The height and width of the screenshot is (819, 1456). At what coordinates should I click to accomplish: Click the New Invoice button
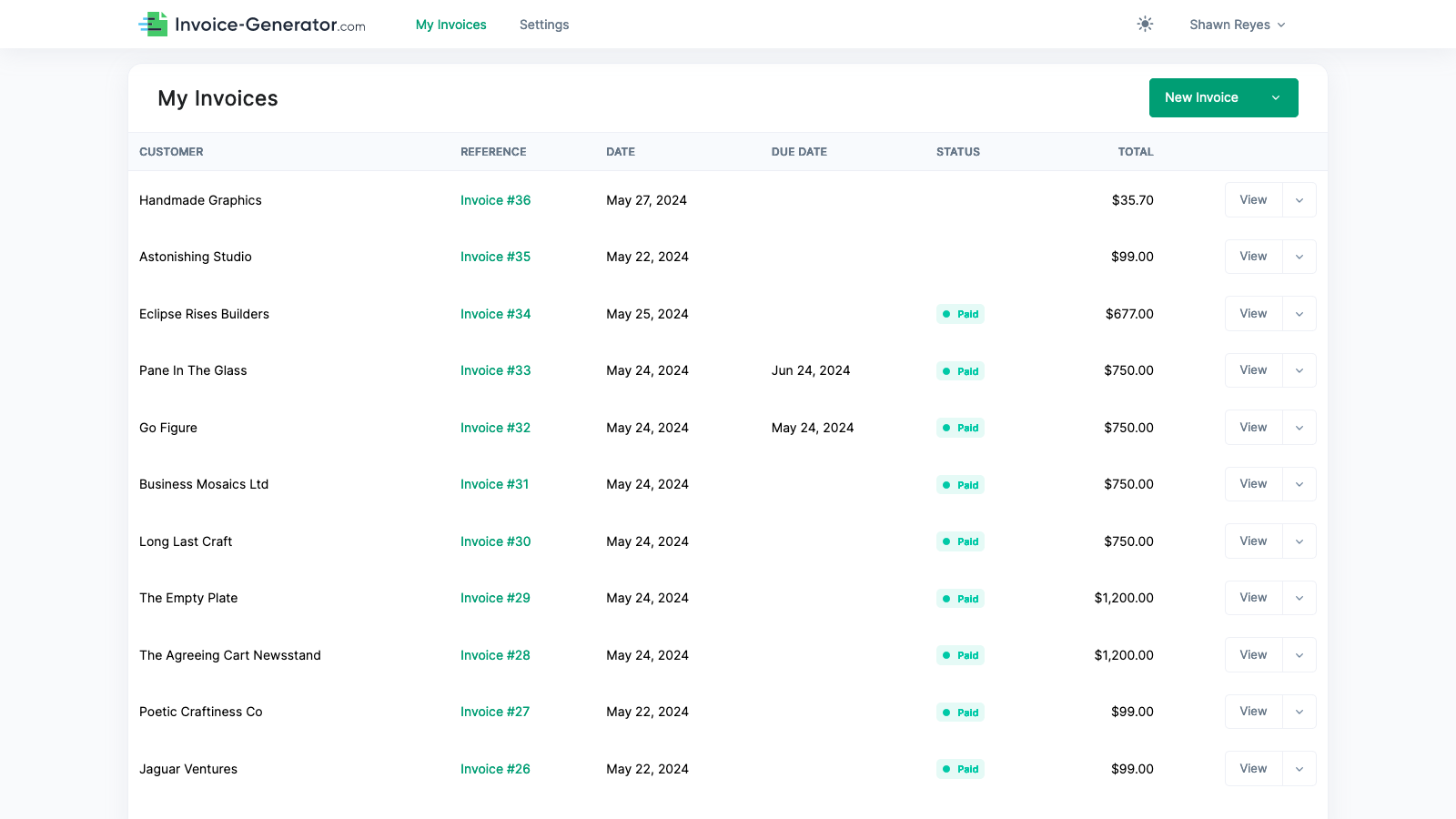[x=1201, y=97]
